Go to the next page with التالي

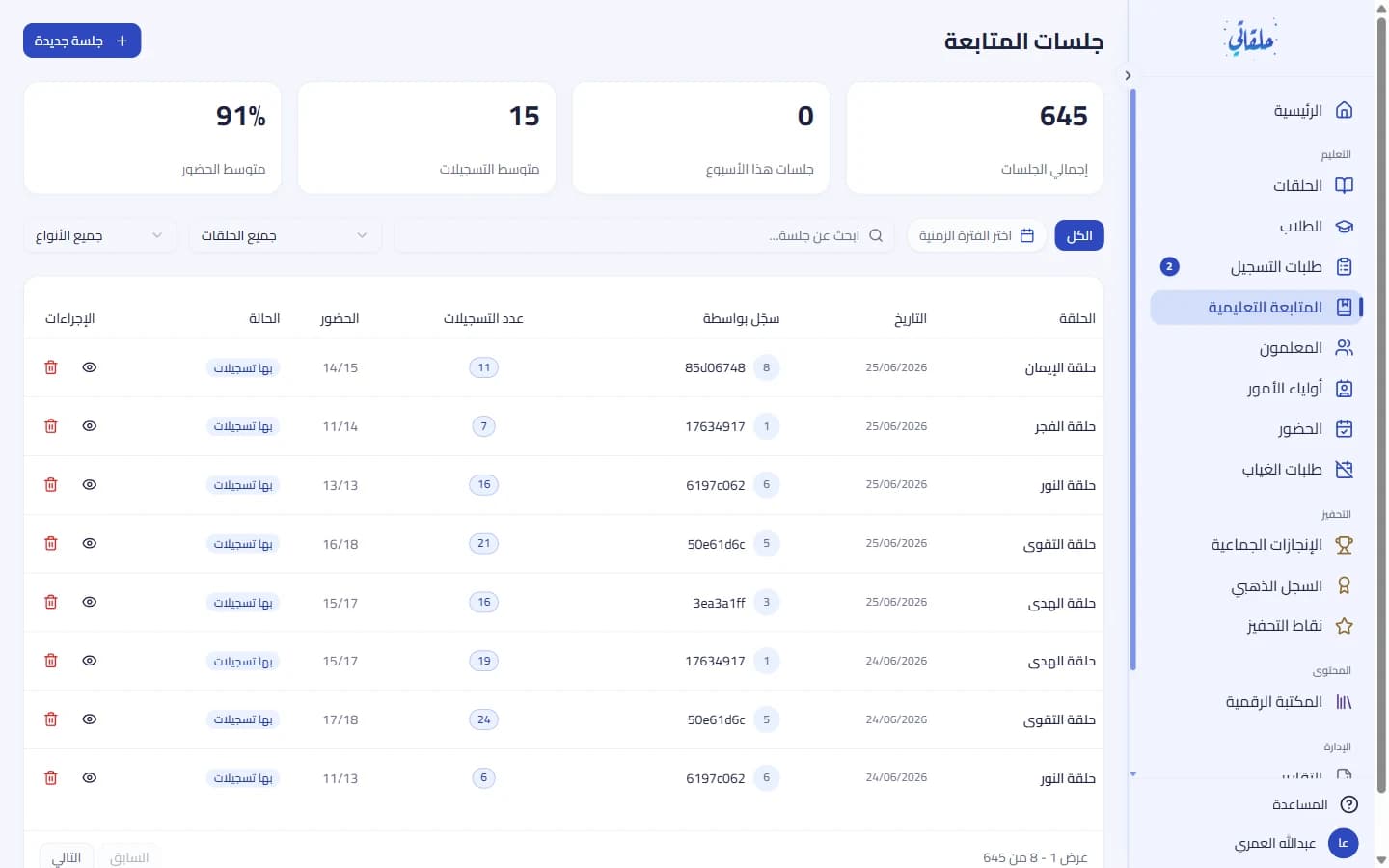66,857
